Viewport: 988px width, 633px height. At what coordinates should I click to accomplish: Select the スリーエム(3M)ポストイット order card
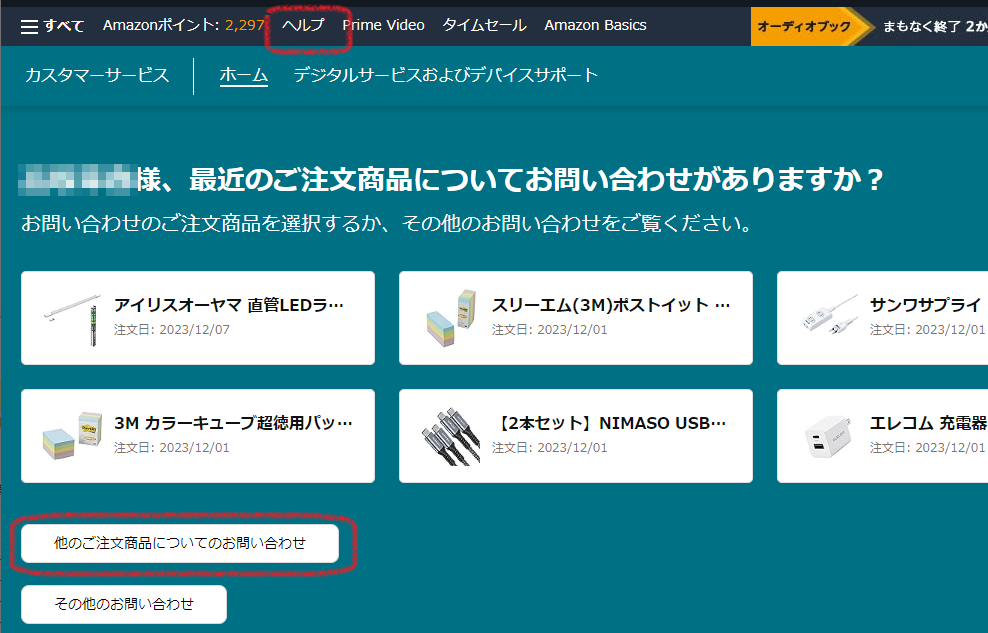pos(576,318)
